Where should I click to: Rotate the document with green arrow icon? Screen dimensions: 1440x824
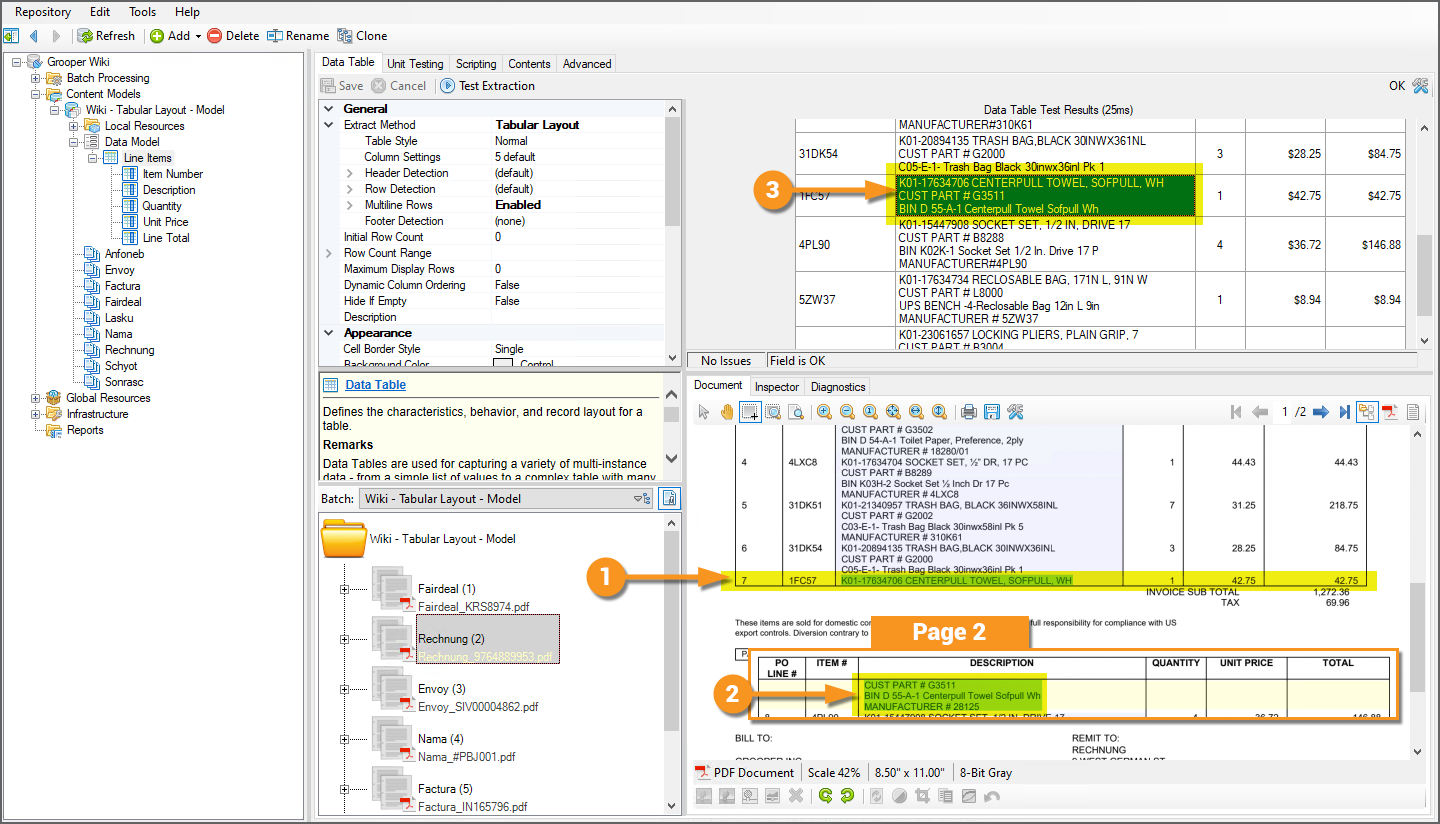pyautogui.click(x=825, y=796)
